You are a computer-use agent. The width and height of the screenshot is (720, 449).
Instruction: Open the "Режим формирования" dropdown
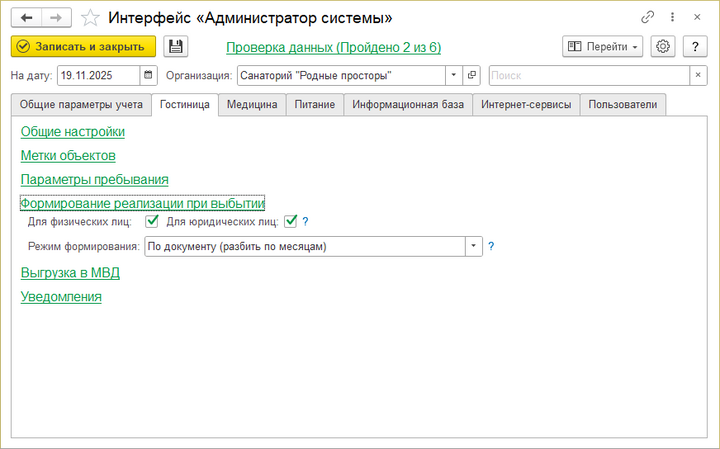[473, 246]
